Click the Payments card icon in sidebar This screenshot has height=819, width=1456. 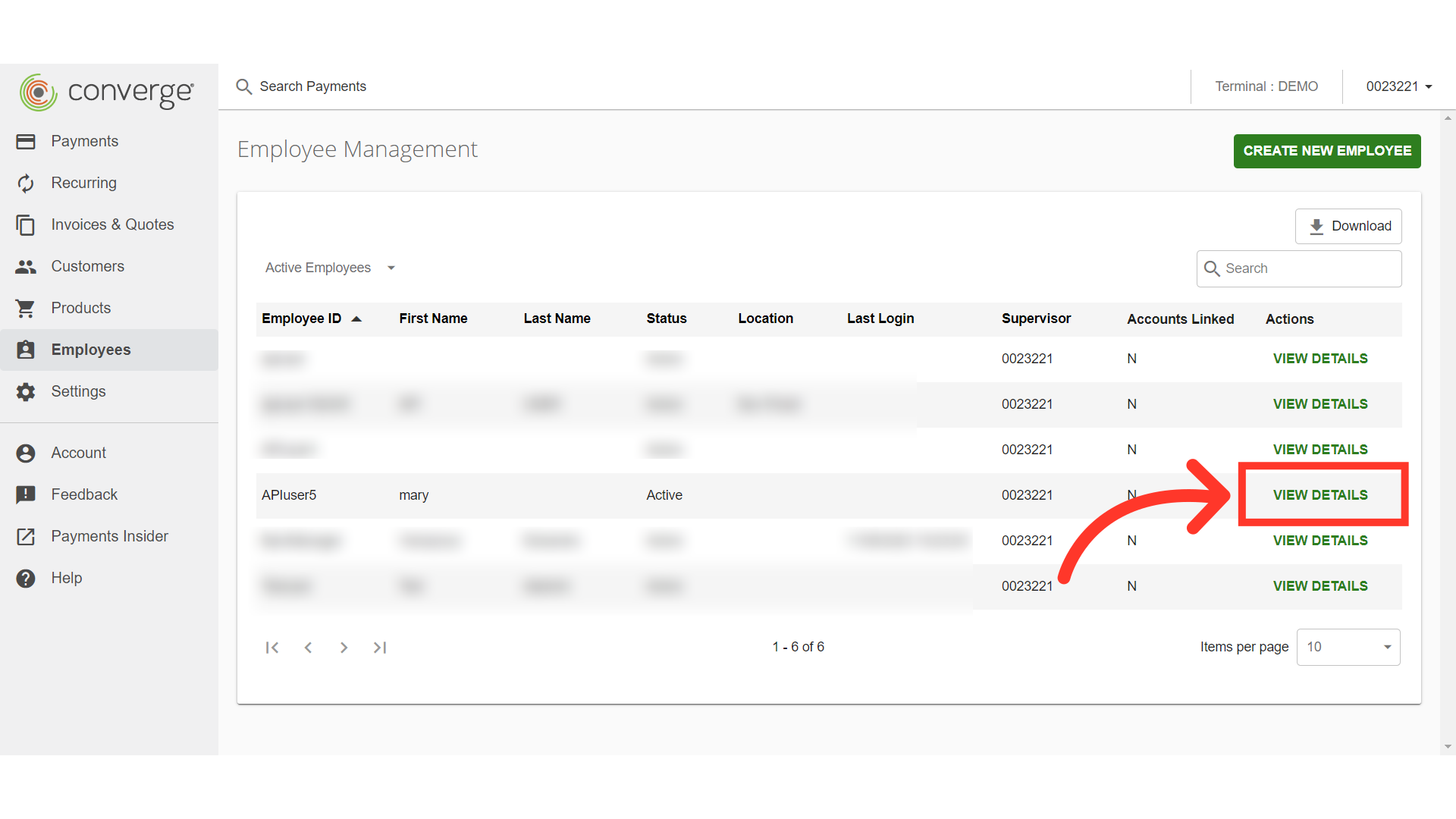26,142
